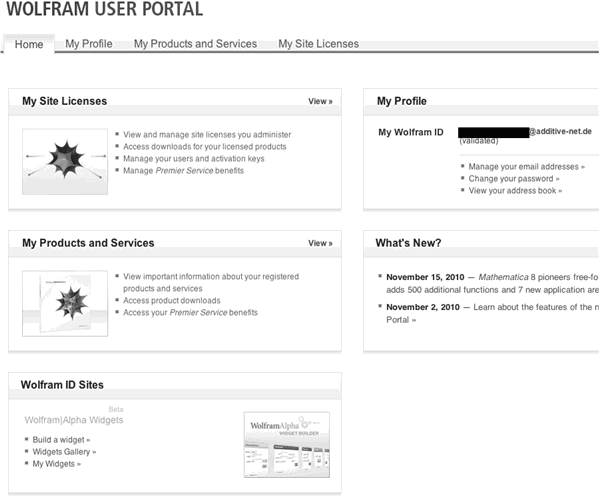Image resolution: width=602 pixels, height=503 pixels.
Task: Click 'Manage Premier Service benefits' text
Action: tap(183, 170)
